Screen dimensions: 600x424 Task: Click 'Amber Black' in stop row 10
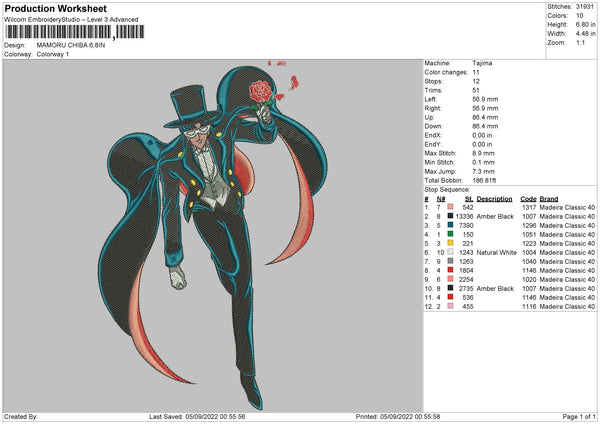(x=495, y=289)
